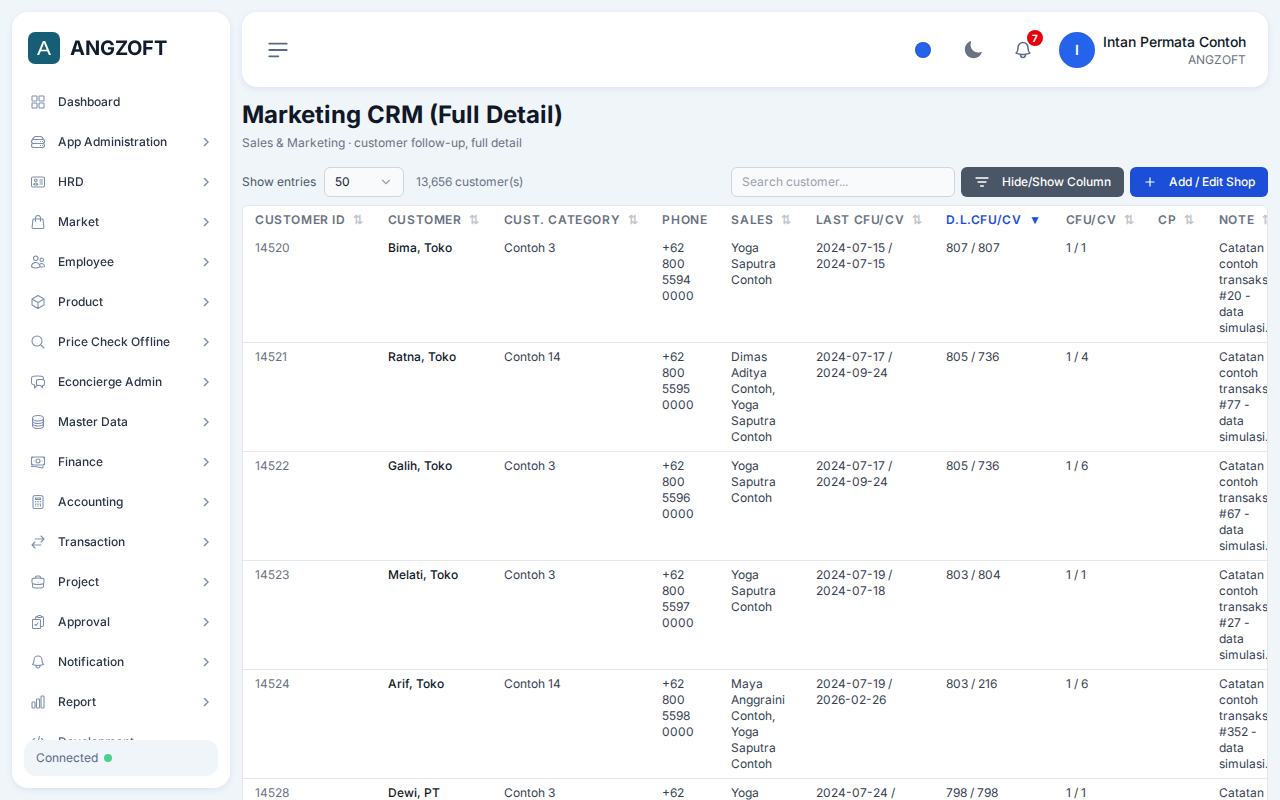Click the blue theme color dot

coord(923,50)
